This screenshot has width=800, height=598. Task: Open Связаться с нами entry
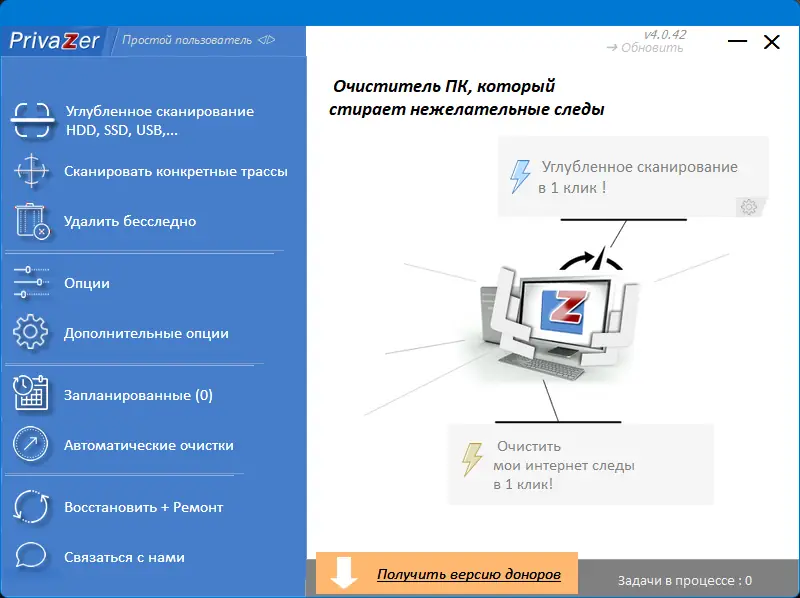124,557
